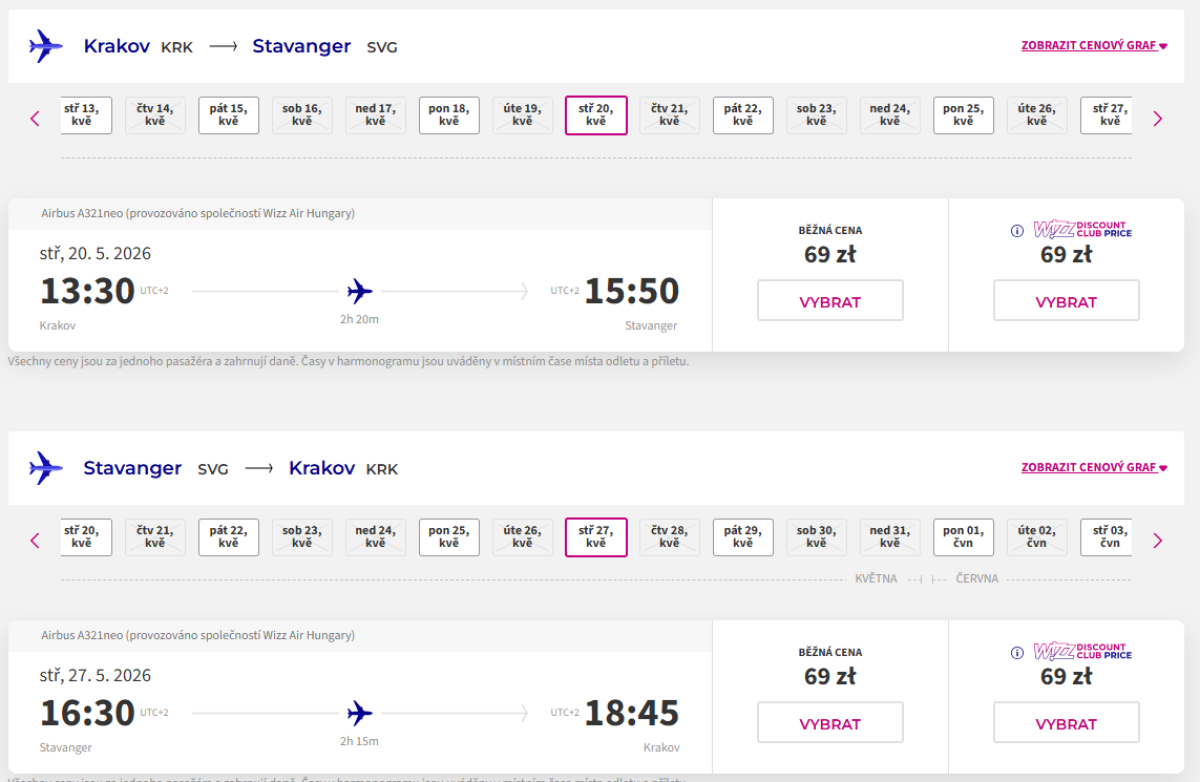
Task: Expand outbound price chart (Zobrazit cenový graf)
Action: tap(1094, 46)
